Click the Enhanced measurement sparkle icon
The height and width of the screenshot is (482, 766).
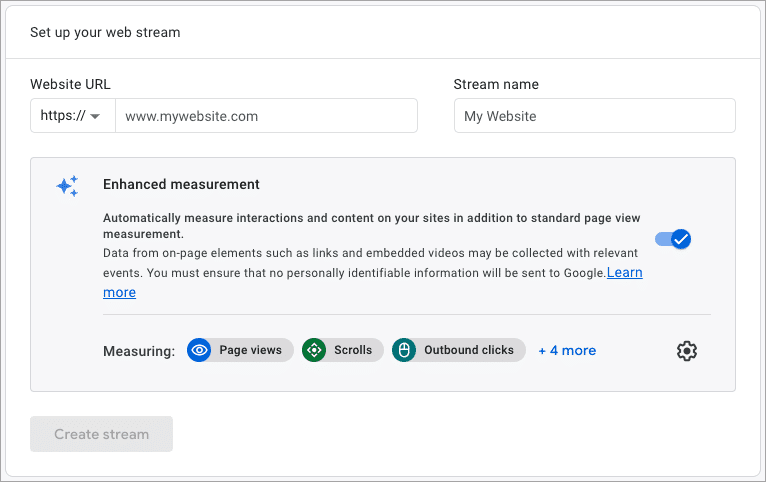[x=67, y=186]
